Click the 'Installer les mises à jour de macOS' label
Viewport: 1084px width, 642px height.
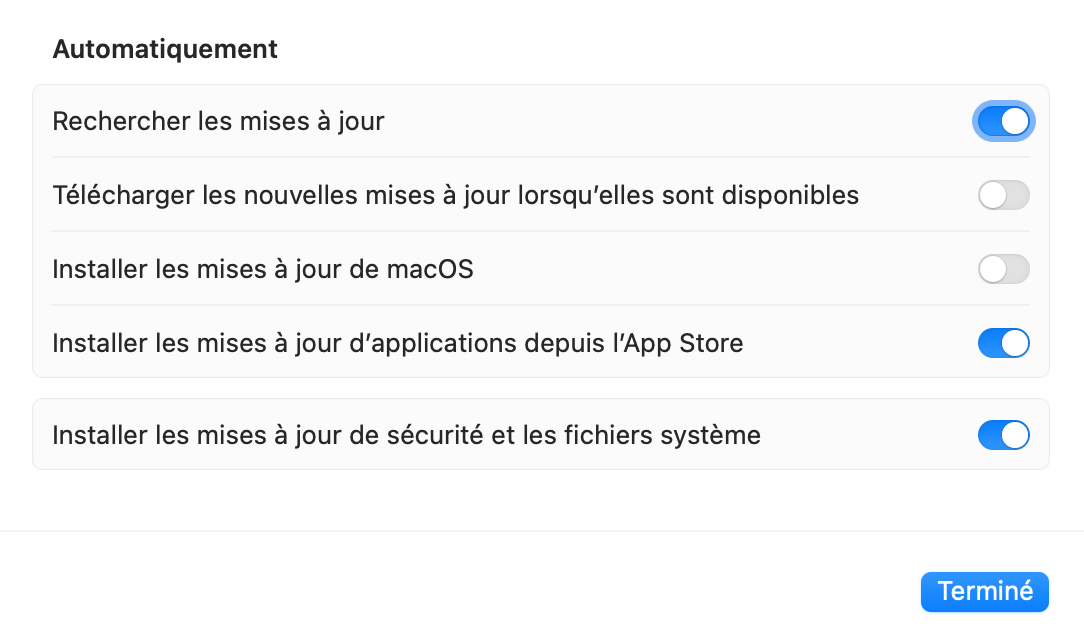point(262,269)
